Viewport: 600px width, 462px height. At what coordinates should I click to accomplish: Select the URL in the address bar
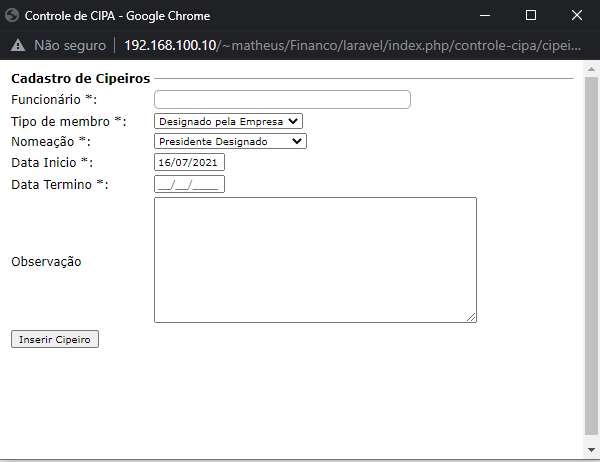350,46
